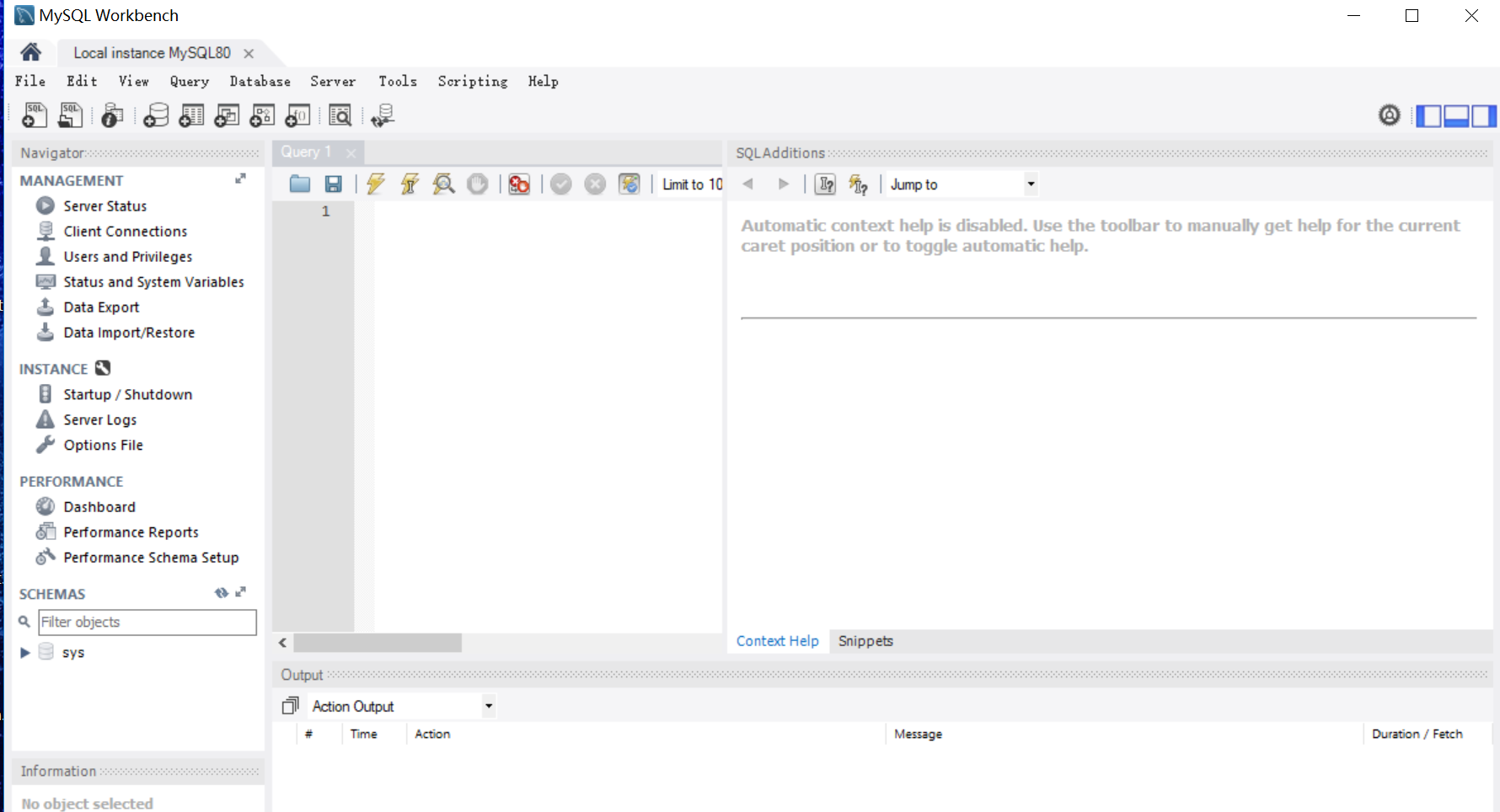Get context help for caret position
This screenshot has width=1500, height=812.
826,184
